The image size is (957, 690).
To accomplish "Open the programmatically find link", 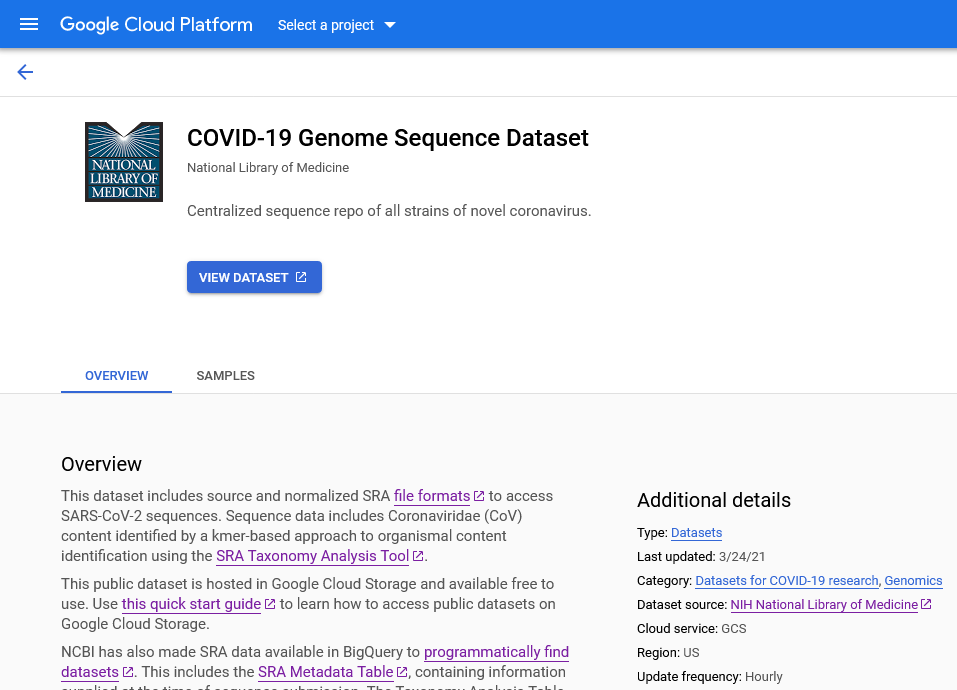I will [x=496, y=652].
